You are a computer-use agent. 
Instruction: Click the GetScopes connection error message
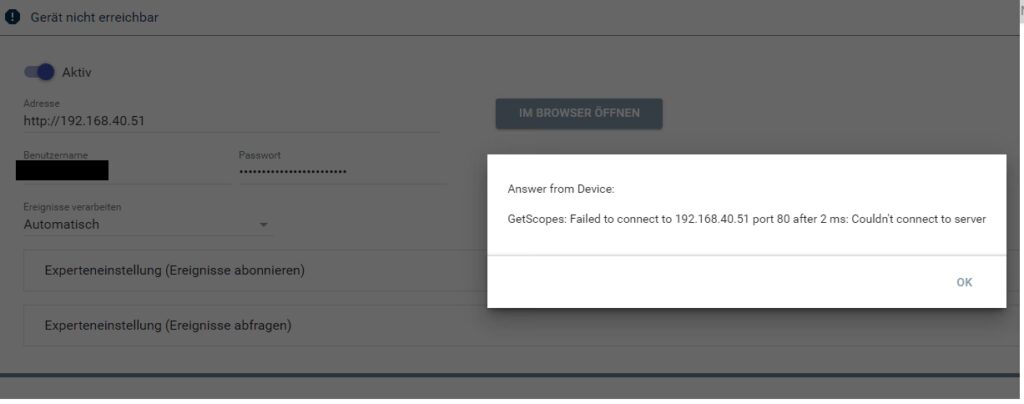[746, 219]
